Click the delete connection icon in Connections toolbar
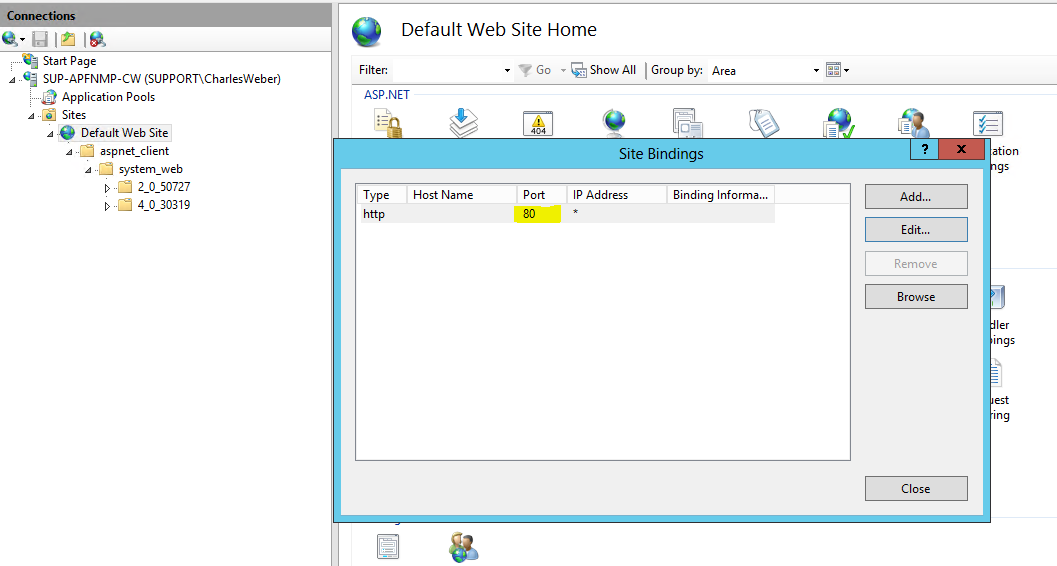 click(97, 39)
